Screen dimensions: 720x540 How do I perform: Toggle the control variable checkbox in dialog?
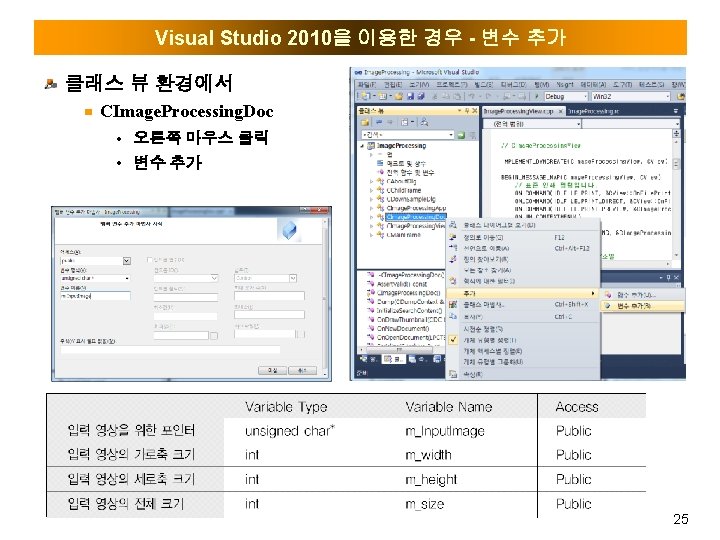pyautogui.click(x=149, y=260)
